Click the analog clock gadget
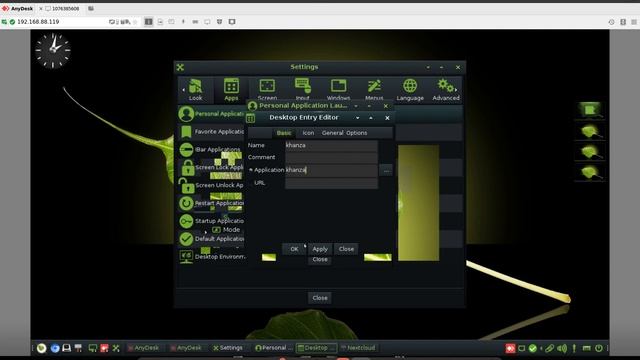 click(53, 51)
